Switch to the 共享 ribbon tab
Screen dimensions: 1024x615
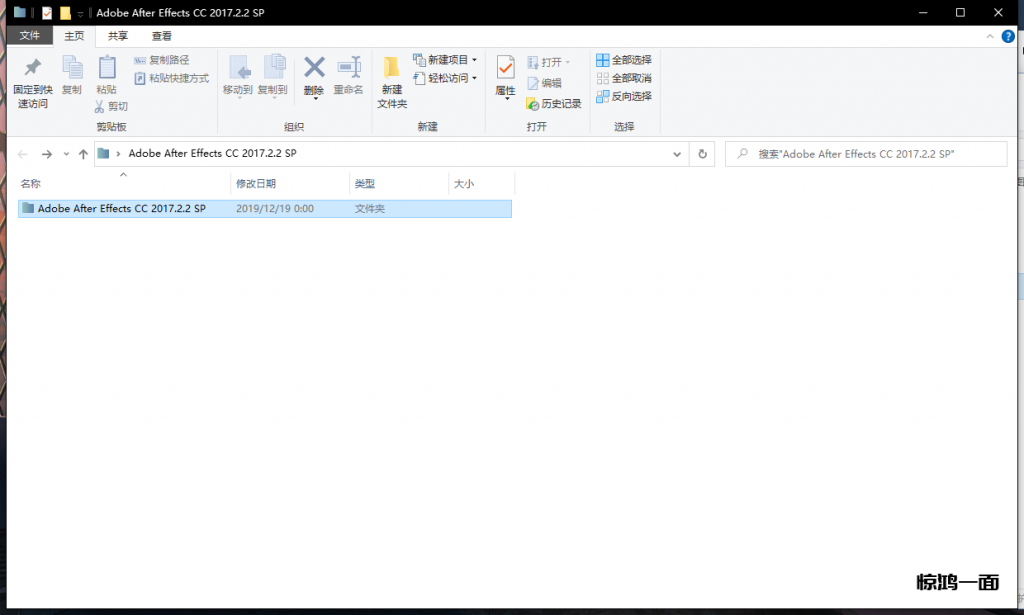point(118,36)
